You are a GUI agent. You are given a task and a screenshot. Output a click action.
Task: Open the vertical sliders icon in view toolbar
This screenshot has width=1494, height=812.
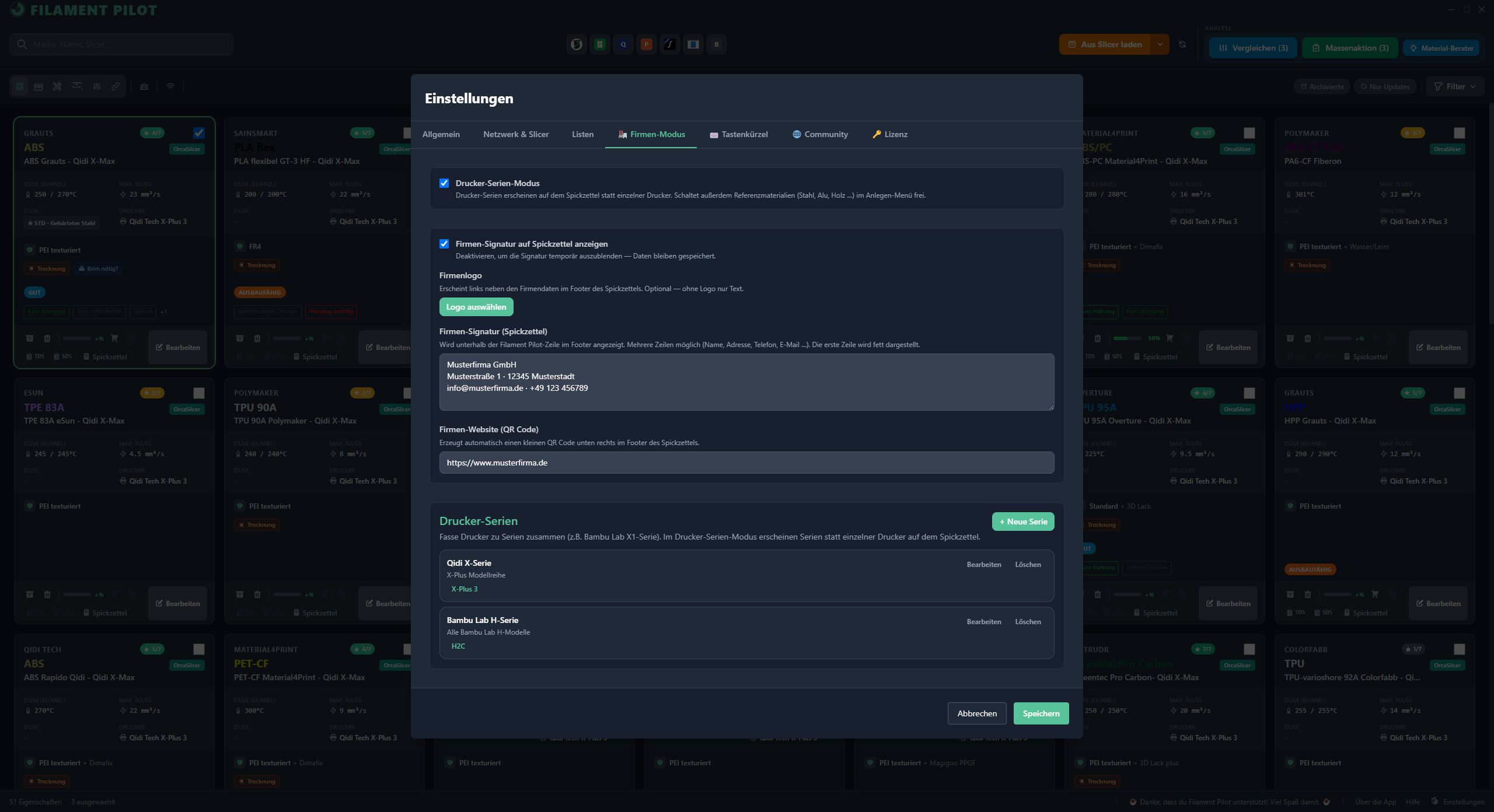[x=97, y=86]
